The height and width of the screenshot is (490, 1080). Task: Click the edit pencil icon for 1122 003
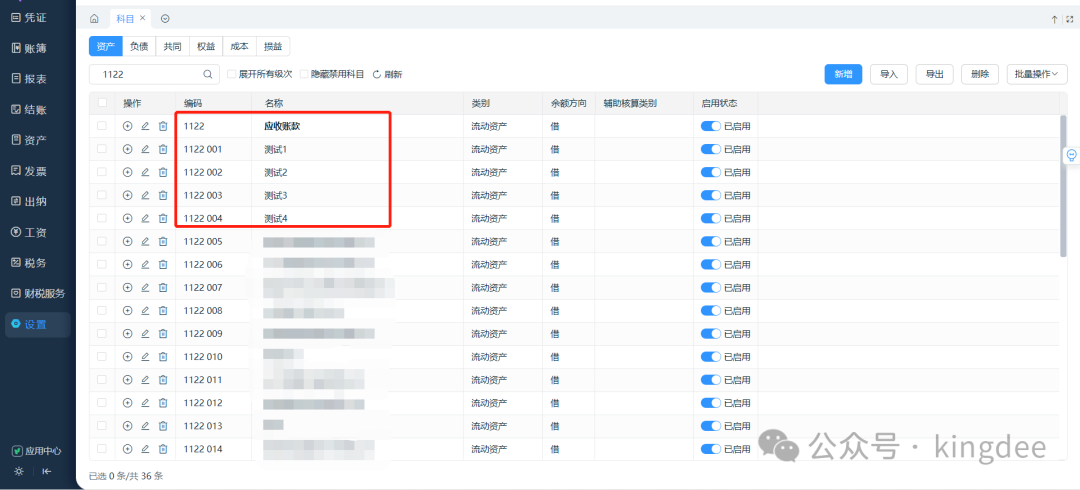pos(145,196)
